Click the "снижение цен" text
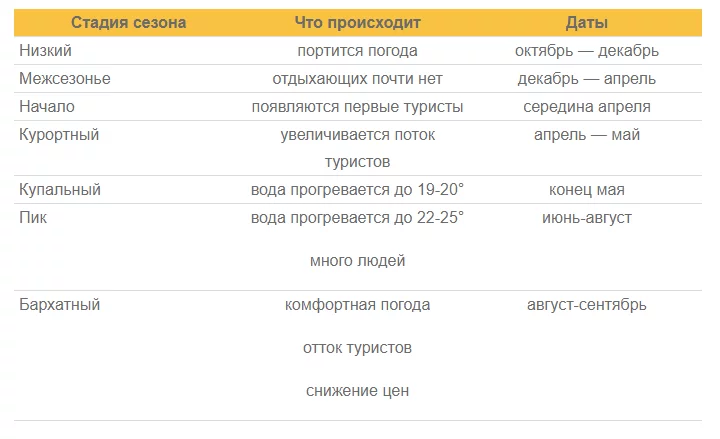Viewport: 720px width, 439px height. (x=357, y=391)
